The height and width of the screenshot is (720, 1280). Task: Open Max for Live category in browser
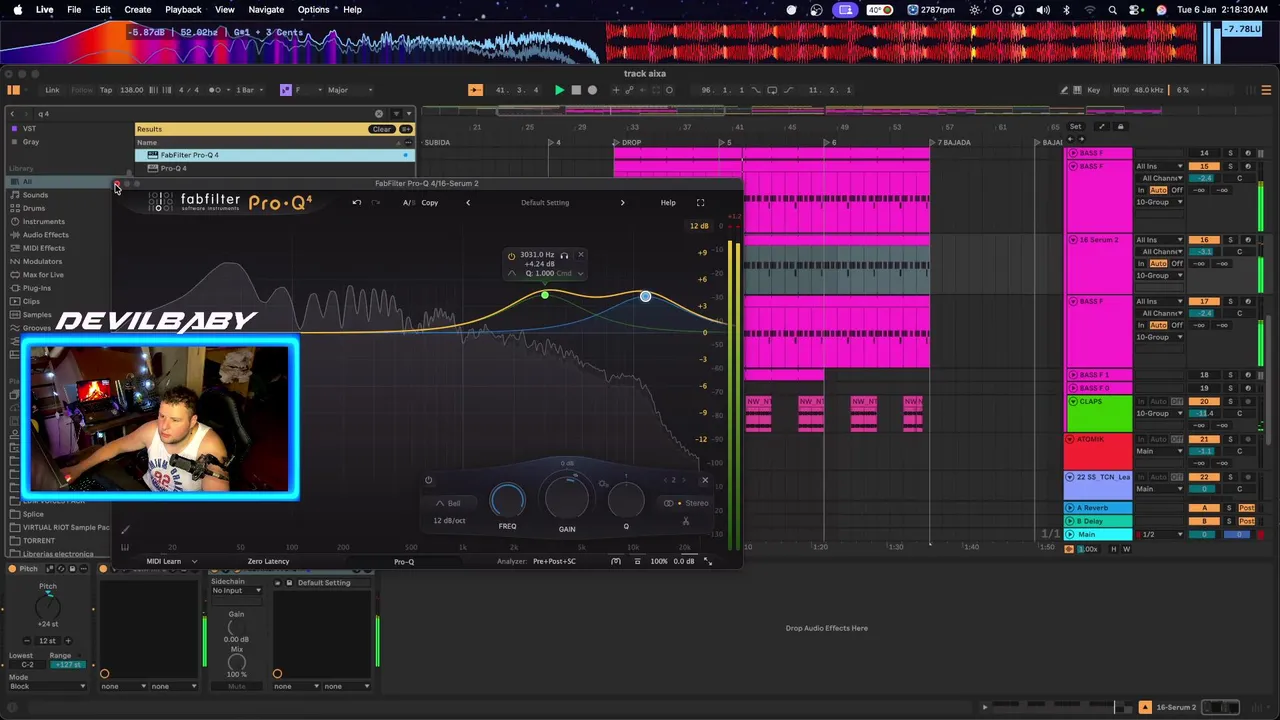pyautogui.click(x=43, y=274)
